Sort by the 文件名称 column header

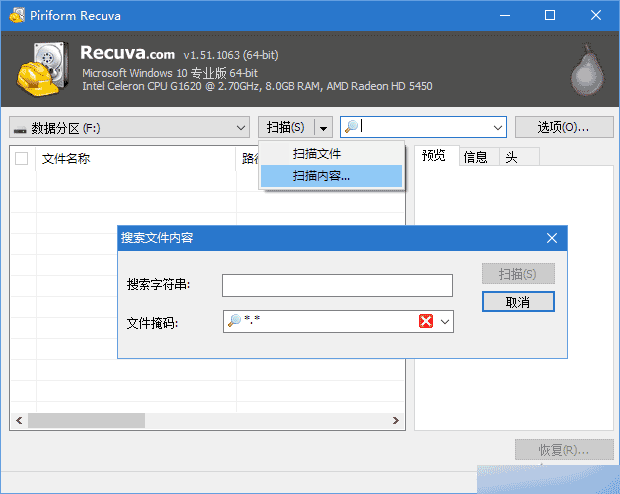(x=136, y=159)
